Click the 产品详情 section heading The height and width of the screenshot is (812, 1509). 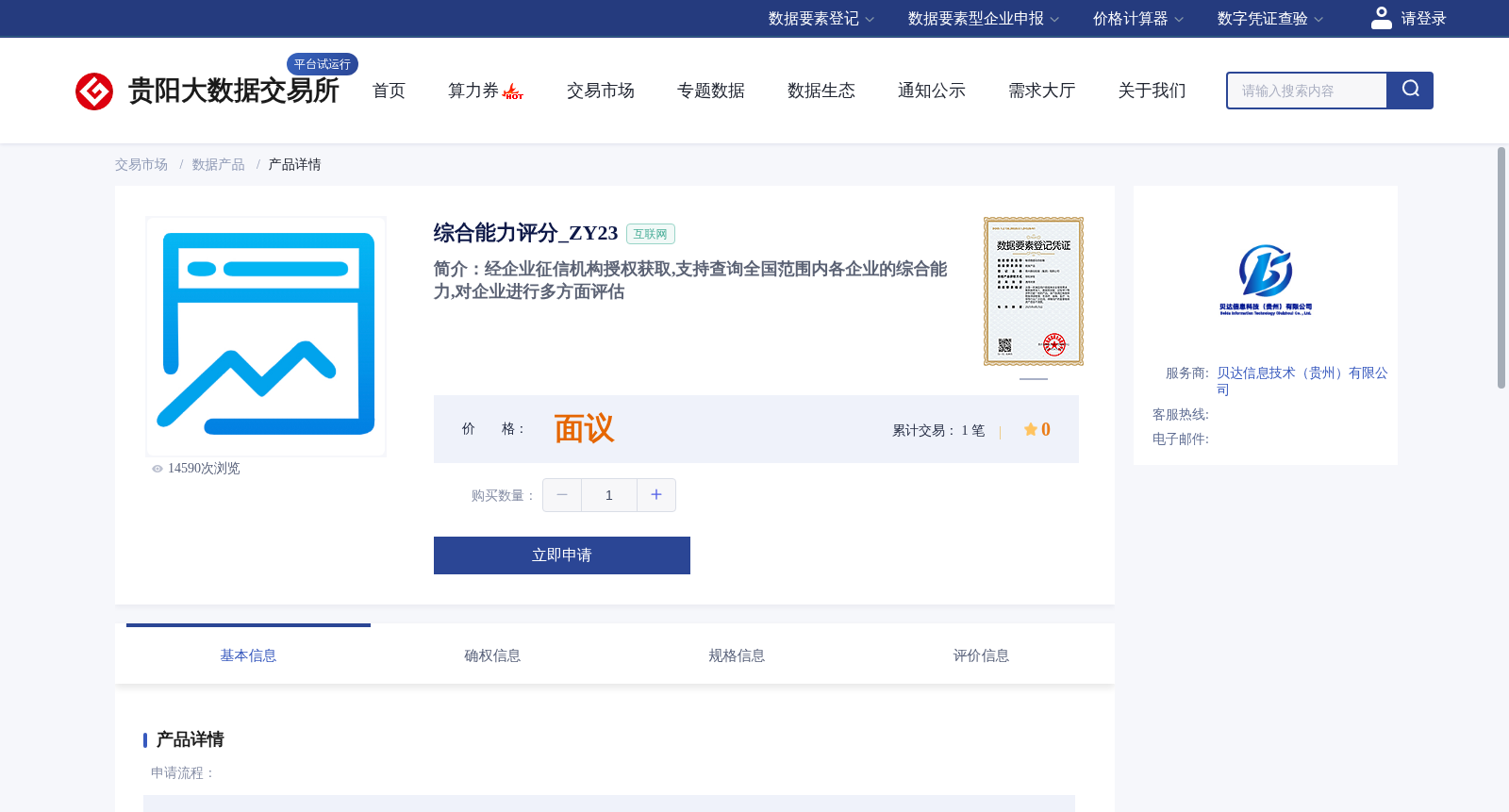tap(190, 739)
